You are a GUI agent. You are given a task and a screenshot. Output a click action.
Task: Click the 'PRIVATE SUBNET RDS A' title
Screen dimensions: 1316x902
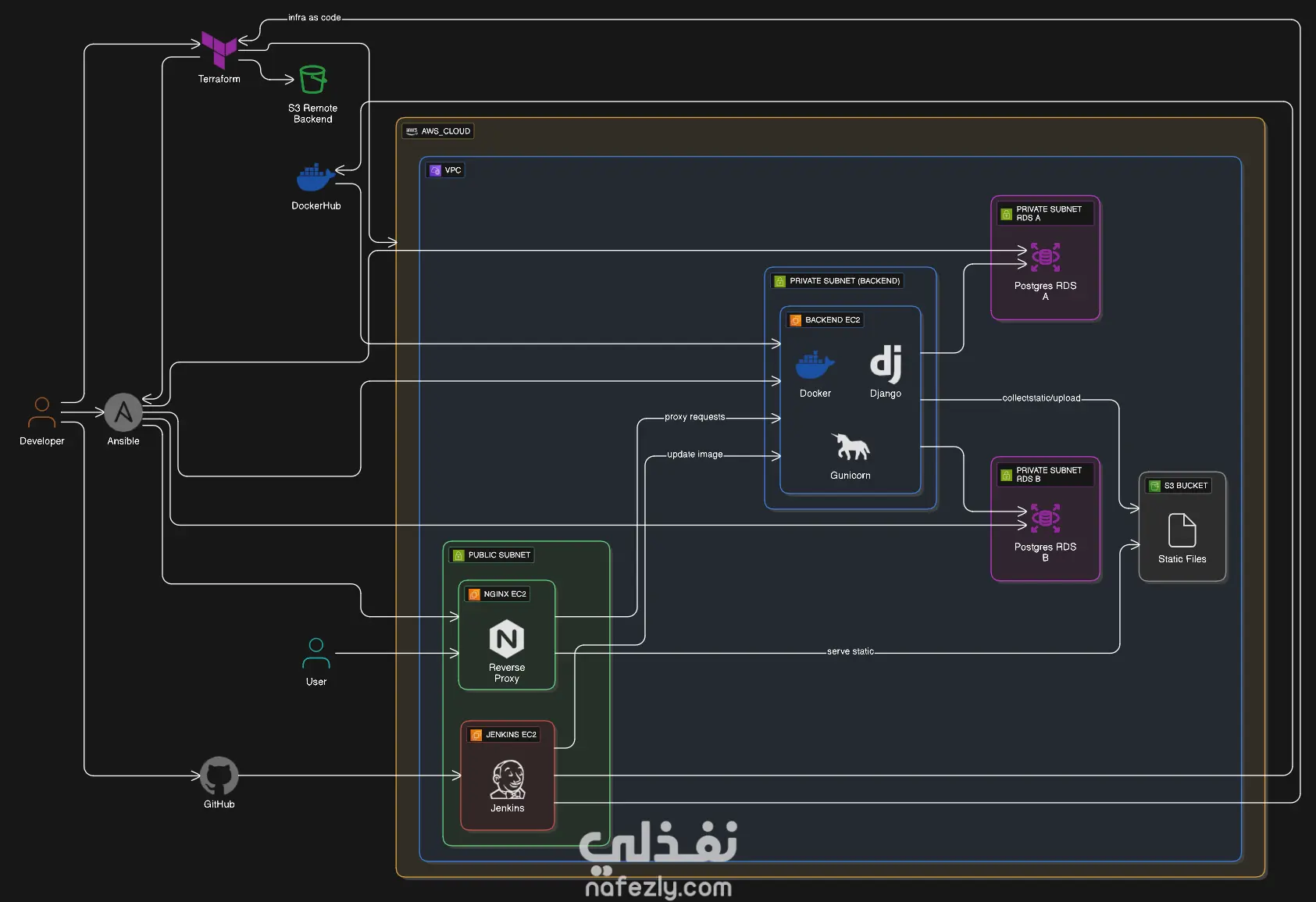click(x=1049, y=214)
